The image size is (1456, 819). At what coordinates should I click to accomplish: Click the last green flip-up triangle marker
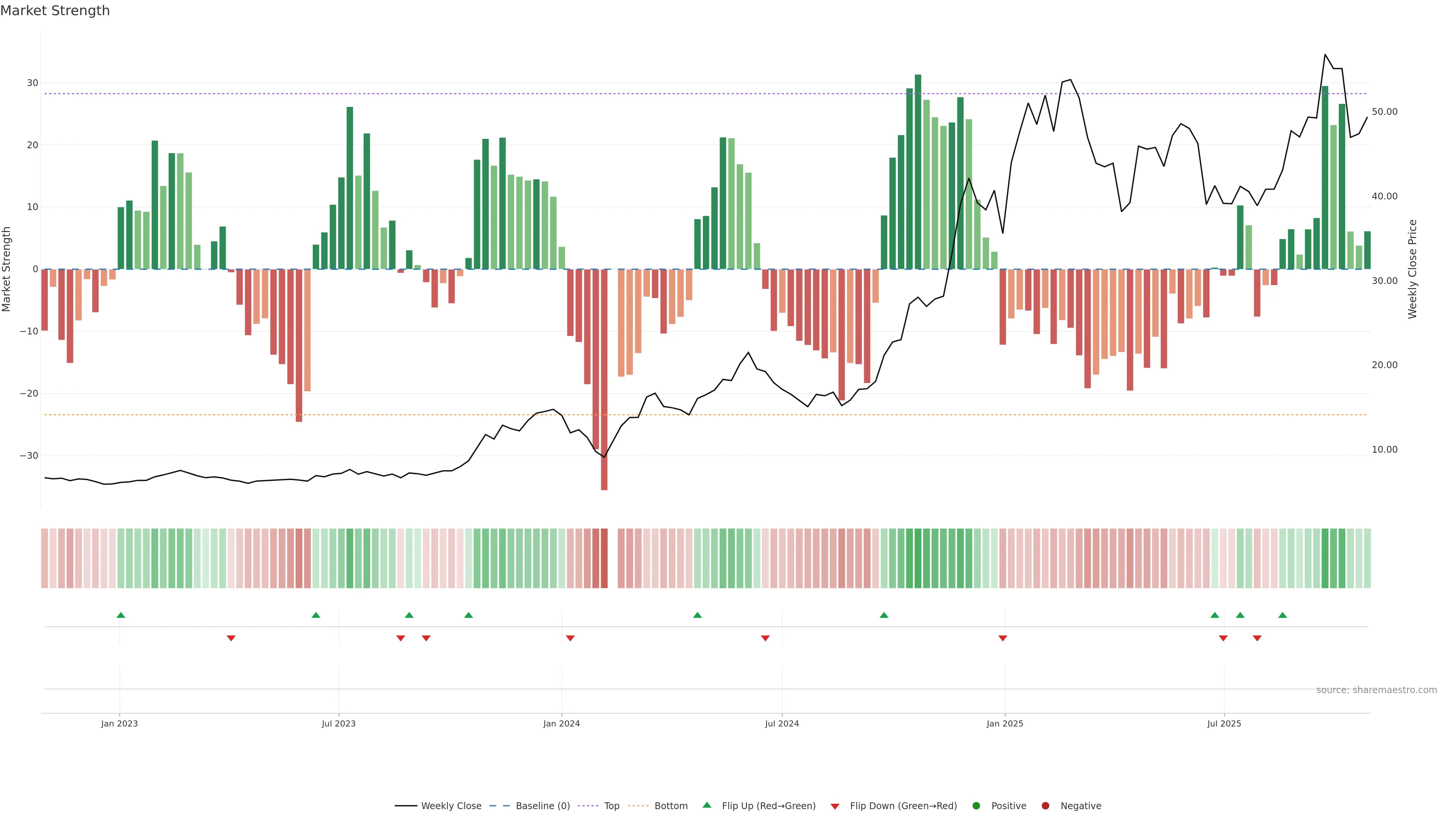(1282, 615)
